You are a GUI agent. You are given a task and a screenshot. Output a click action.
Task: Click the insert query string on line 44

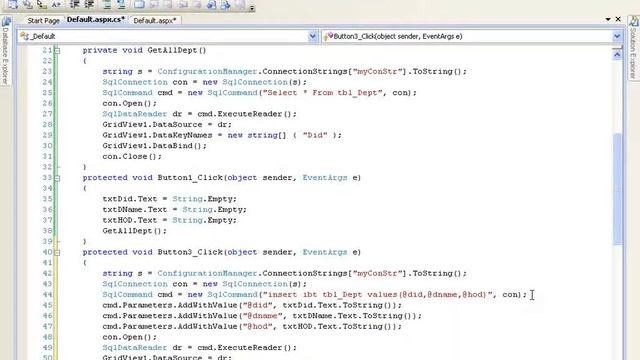378,295
